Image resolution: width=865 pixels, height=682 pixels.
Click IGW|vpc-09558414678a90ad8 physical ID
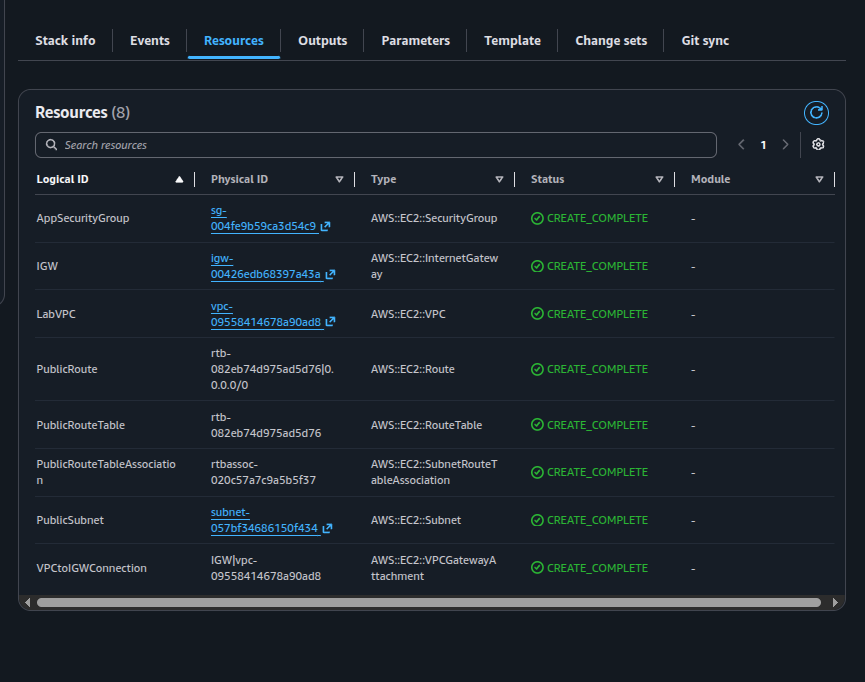pos(266,568)
